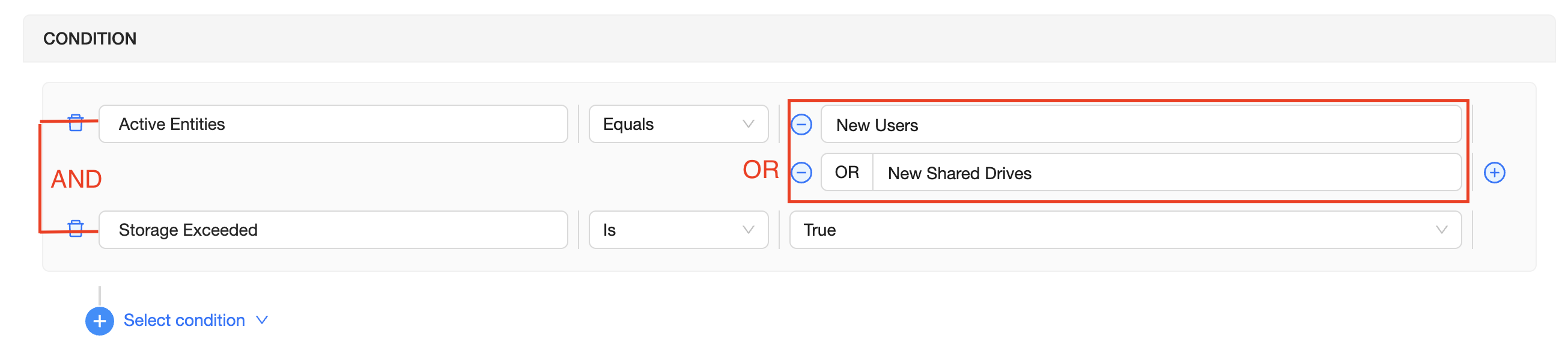Open the Equals operator dropdown
This screenshot has width=1568, height=350.
[678, 124]
